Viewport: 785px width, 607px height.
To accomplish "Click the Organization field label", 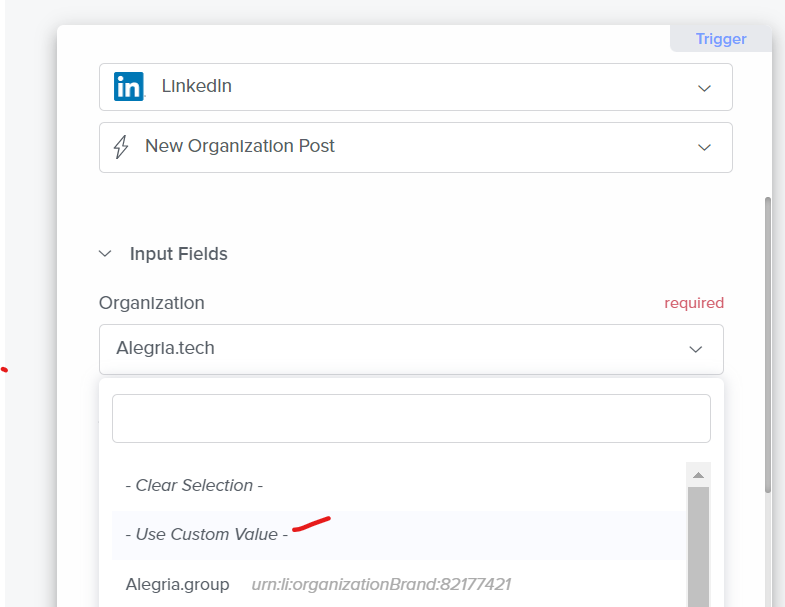I will tap(152, 303).
